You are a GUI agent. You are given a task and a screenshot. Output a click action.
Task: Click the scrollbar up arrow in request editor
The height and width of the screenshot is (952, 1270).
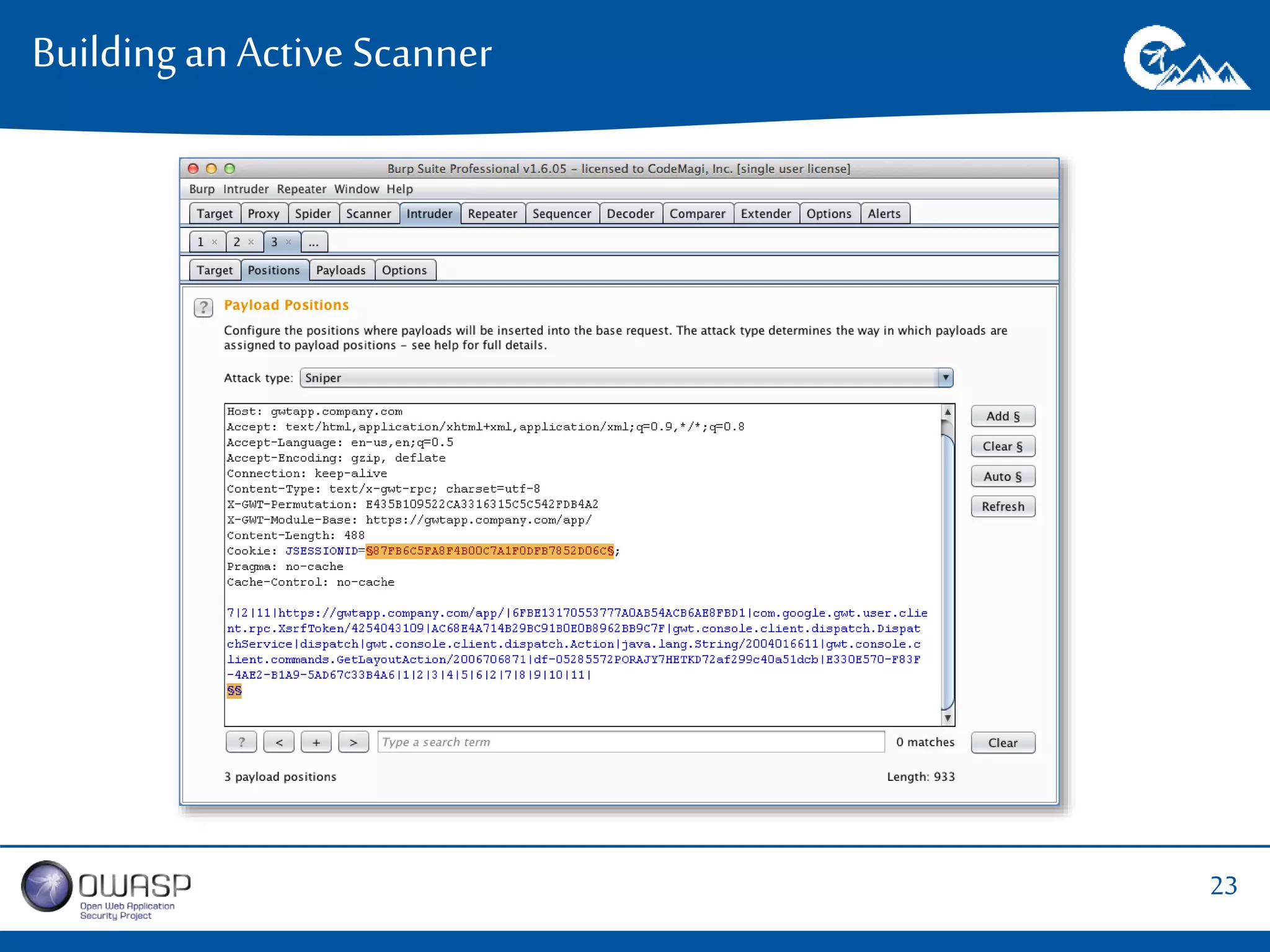948,412
